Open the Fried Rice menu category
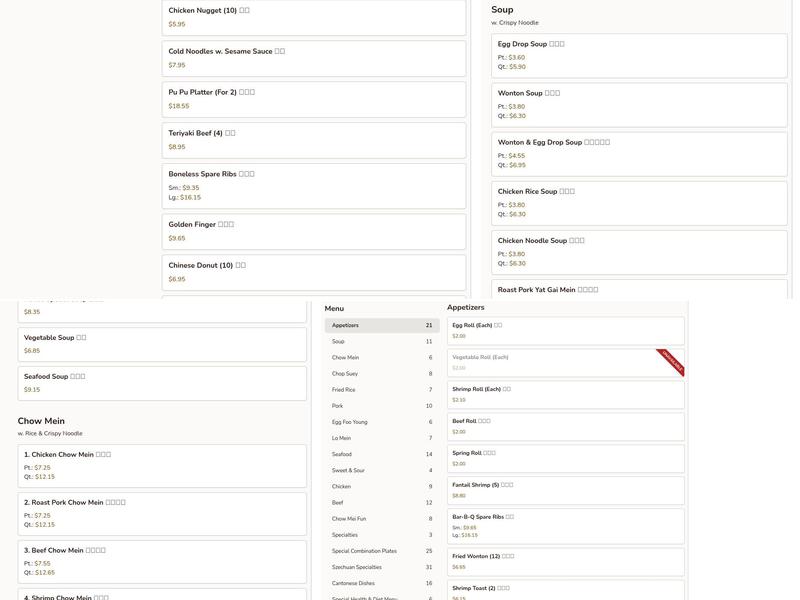Screen dimensions: 800x600 click(381, 390)
